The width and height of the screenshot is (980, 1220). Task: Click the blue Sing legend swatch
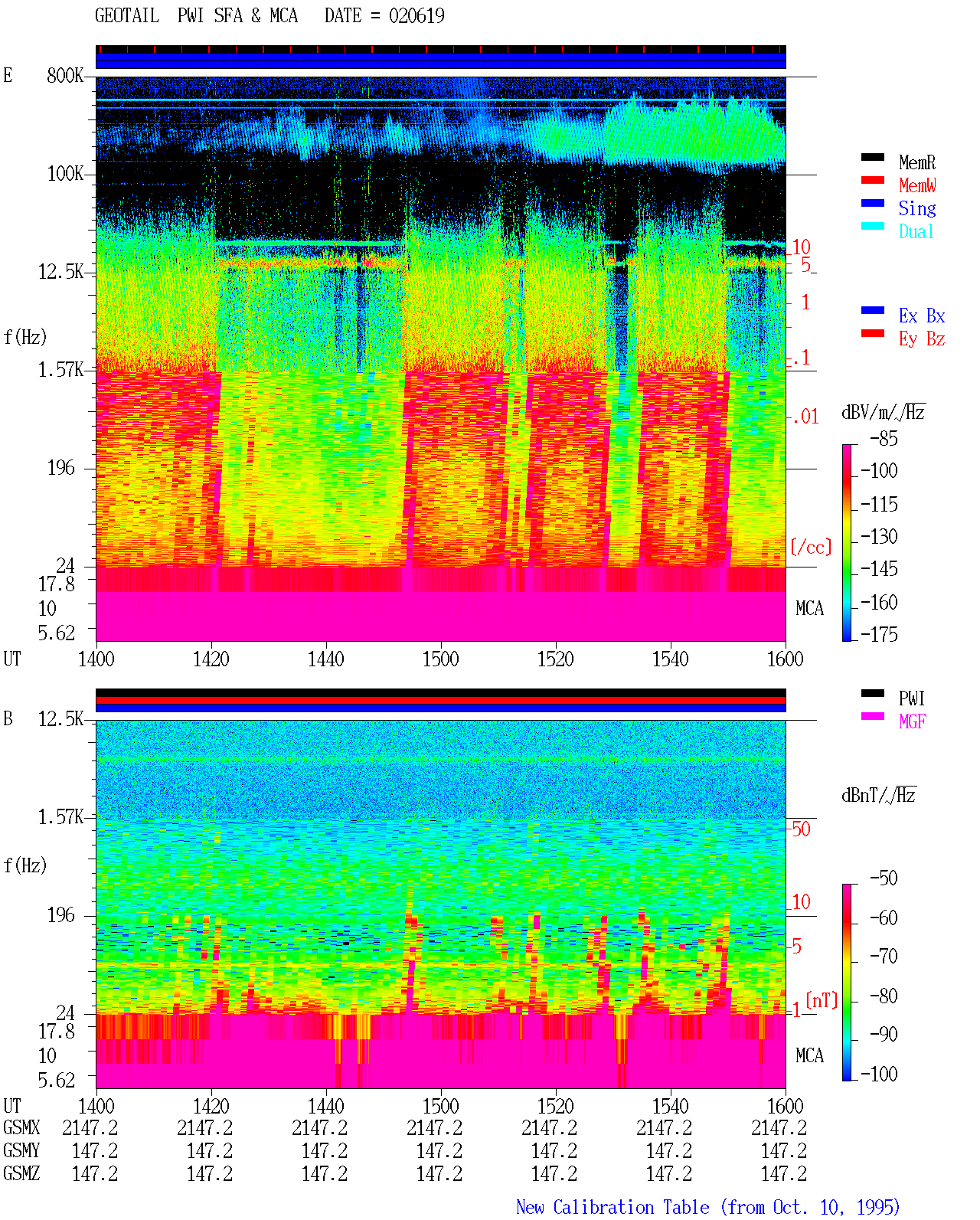pos(873,204)
